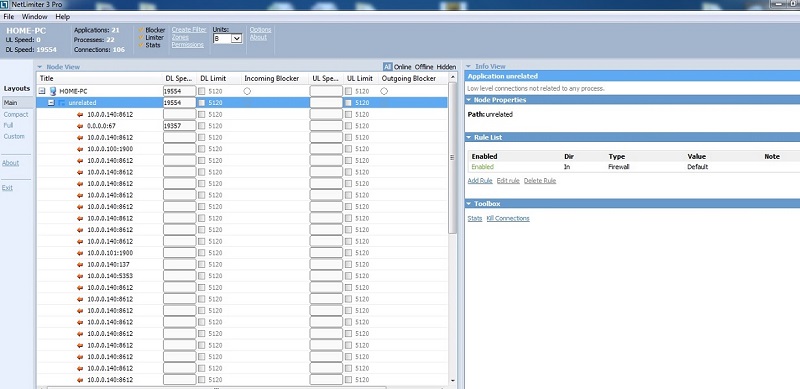Image resolution: width=800 pixels, height=389 pixels.
Task: Click the arrow icon beside 10.0.0.101:1900
Action: pyautogui.click(x=80, y=253)
